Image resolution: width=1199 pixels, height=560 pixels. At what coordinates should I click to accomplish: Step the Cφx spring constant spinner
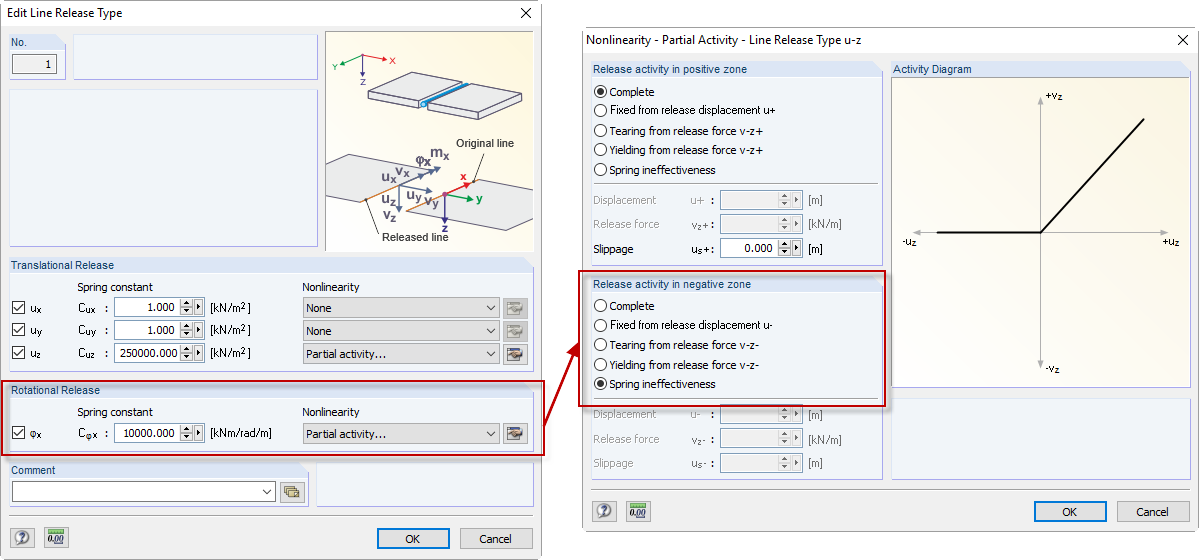point(186,434)
